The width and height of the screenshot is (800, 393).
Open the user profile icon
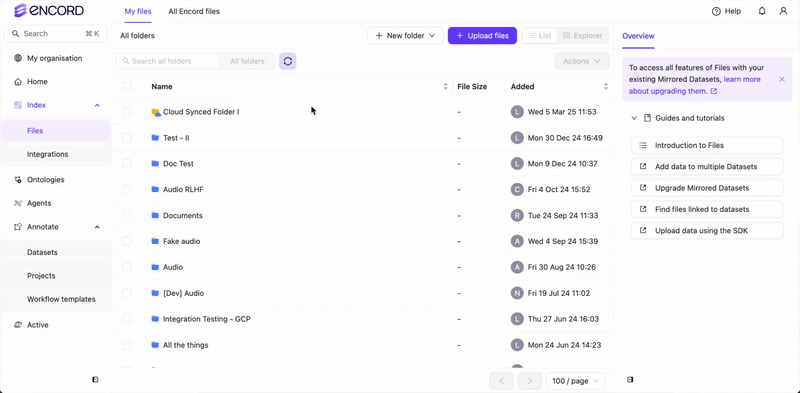783,11
